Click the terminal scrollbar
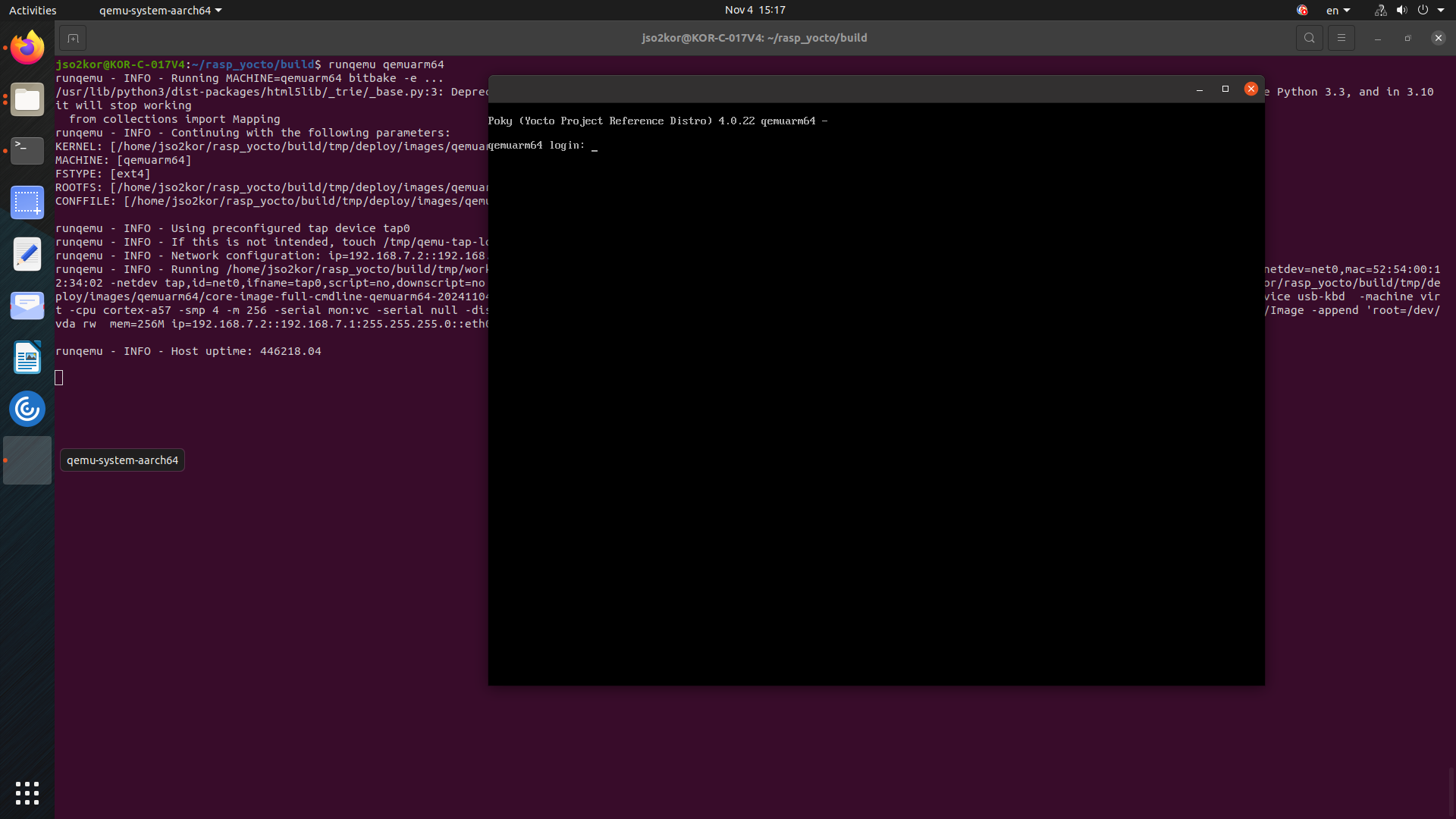The height and width of the screenshot is (819, 1456). tap(1451, 792)
